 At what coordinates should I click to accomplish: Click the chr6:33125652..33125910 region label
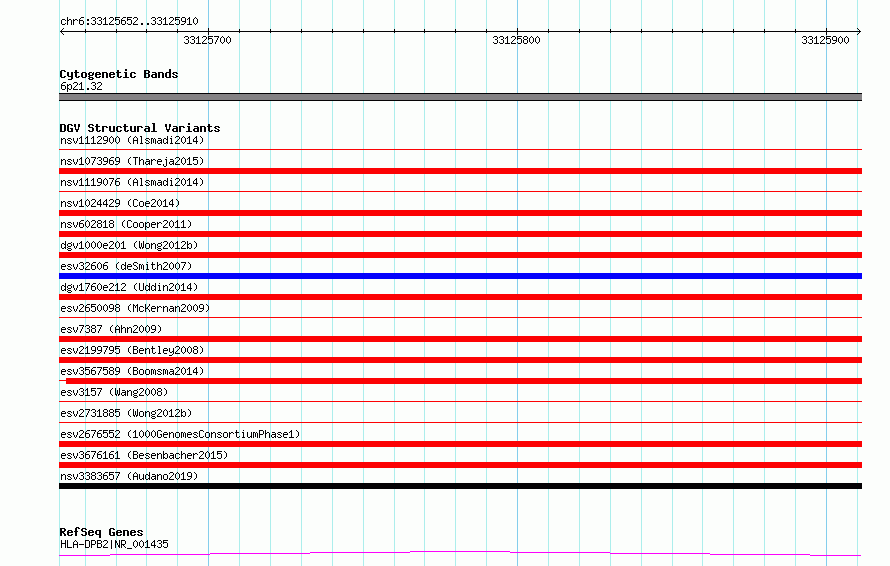point(129,21)
